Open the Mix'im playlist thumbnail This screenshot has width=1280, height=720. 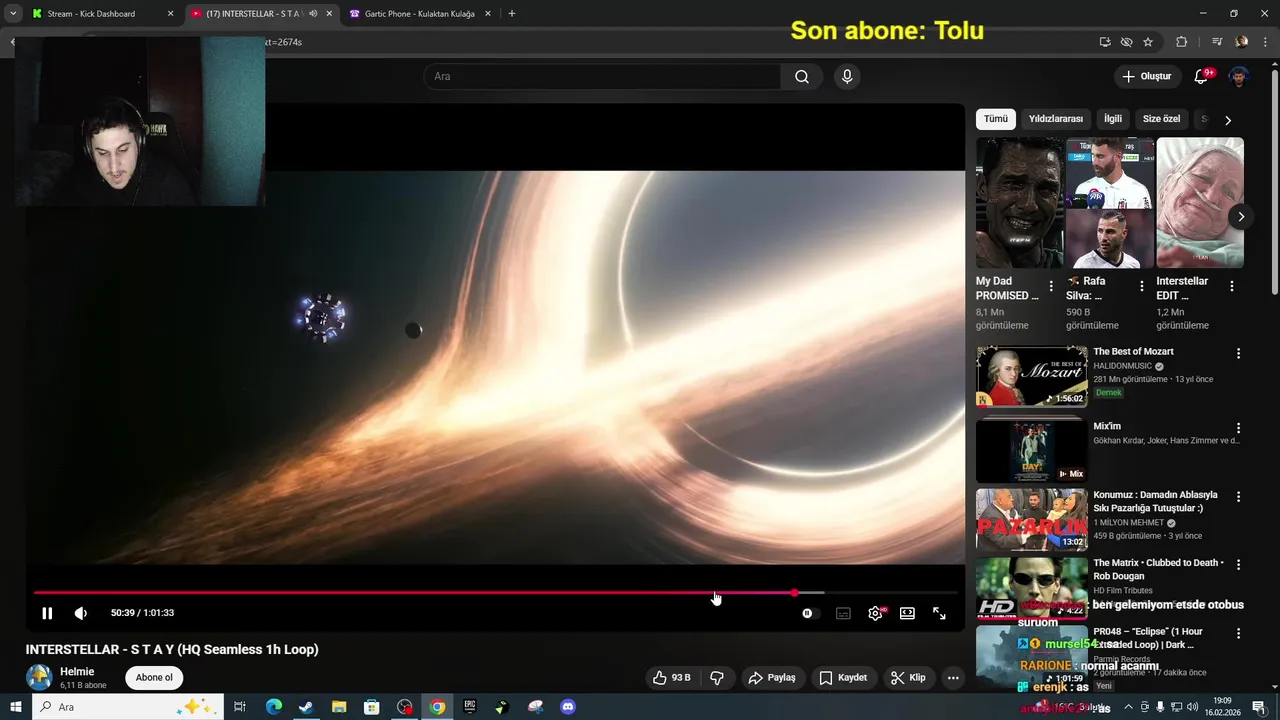point(1031,451)
